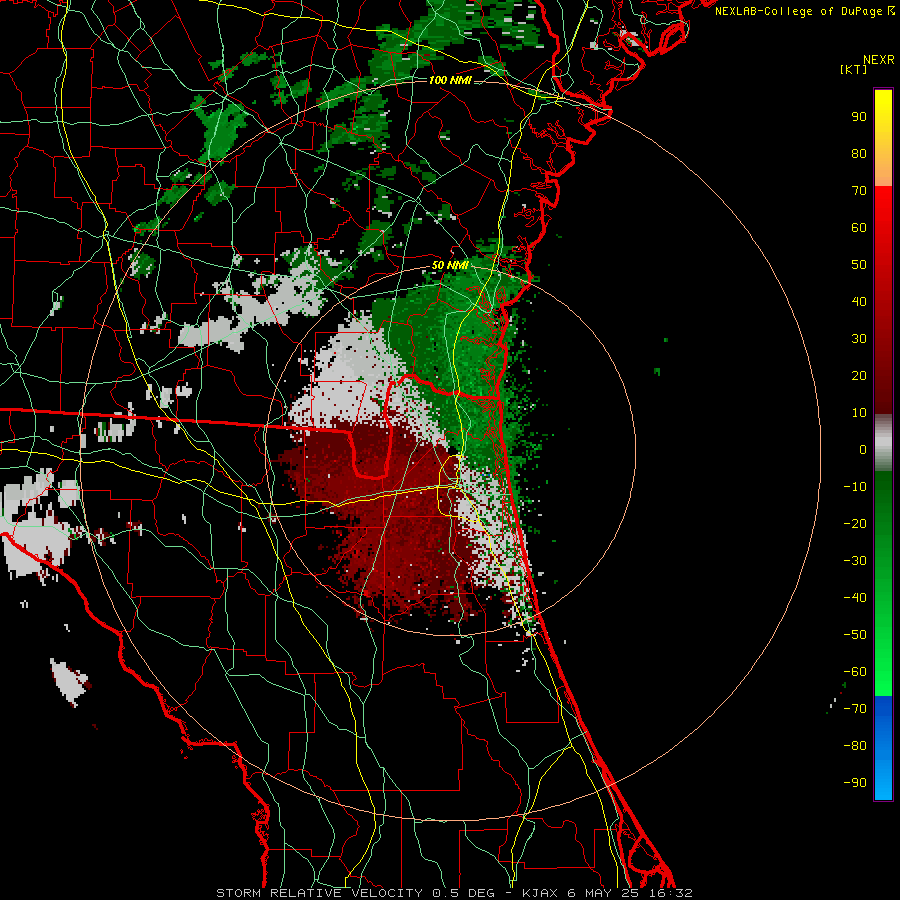
Task: Click the -40 value on the velocity scale
Action: click(855, 598)
